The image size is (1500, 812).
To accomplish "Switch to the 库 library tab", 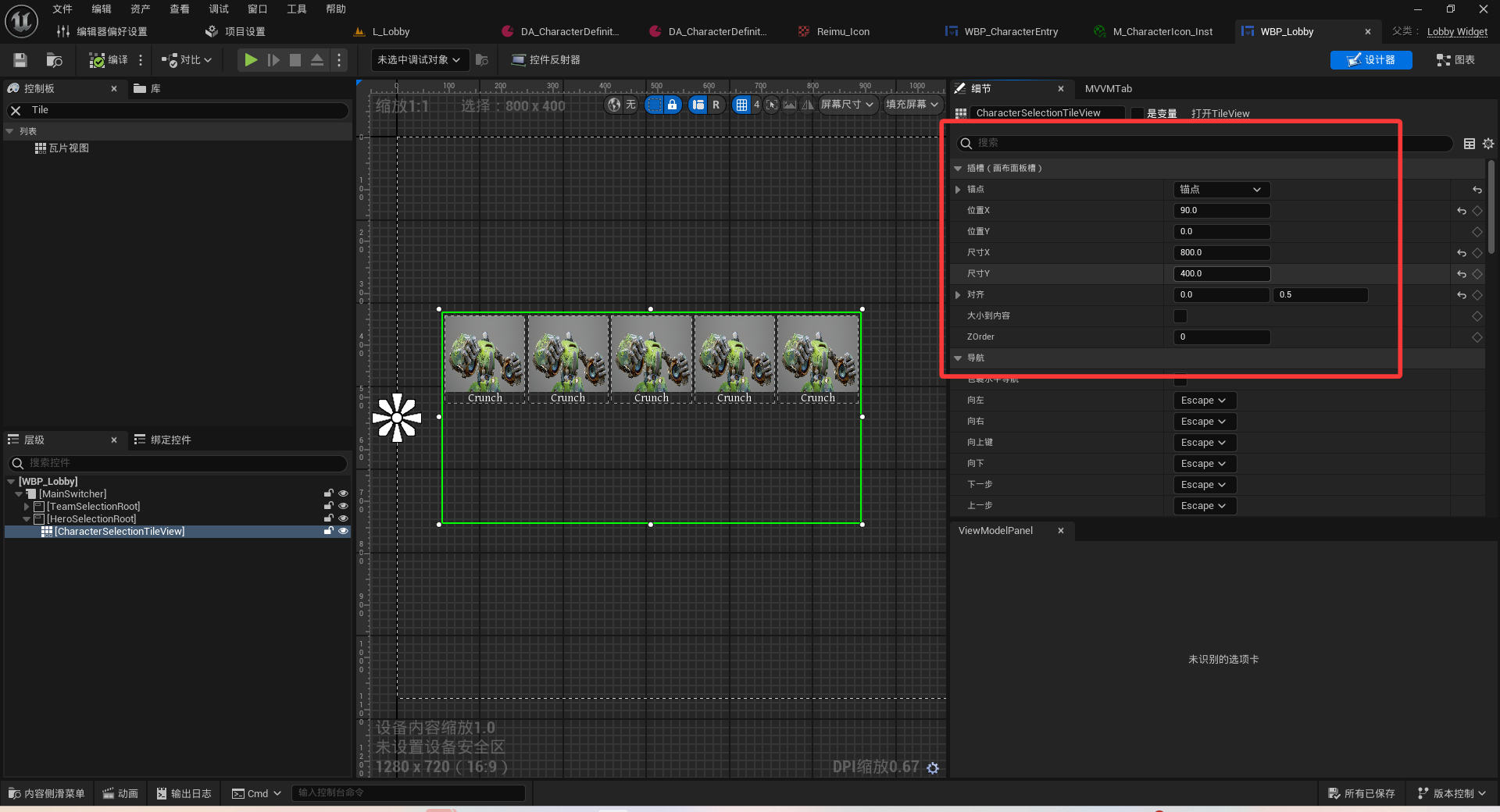I will point(148,89).
